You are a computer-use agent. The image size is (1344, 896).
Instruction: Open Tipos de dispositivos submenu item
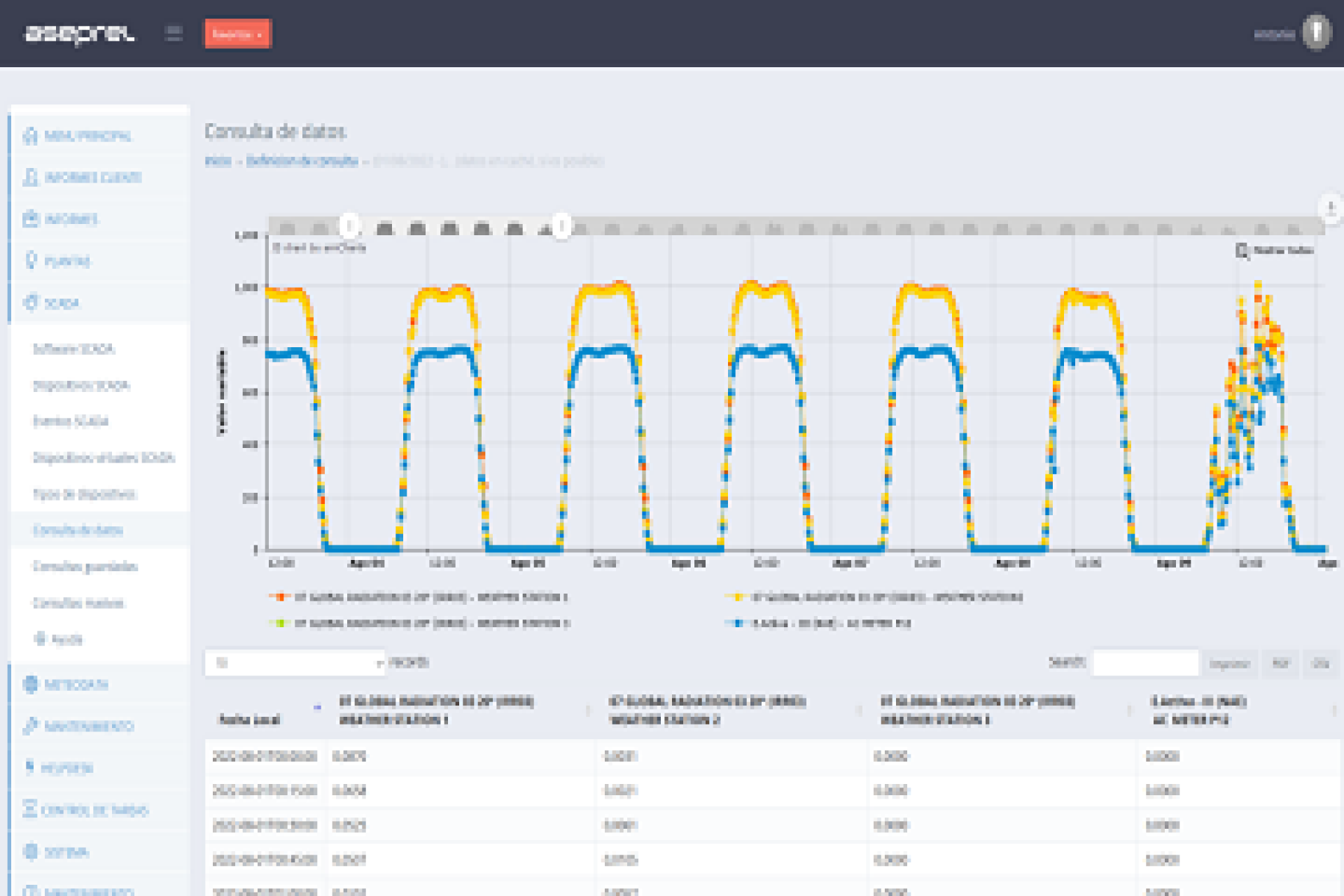(84, 493)
